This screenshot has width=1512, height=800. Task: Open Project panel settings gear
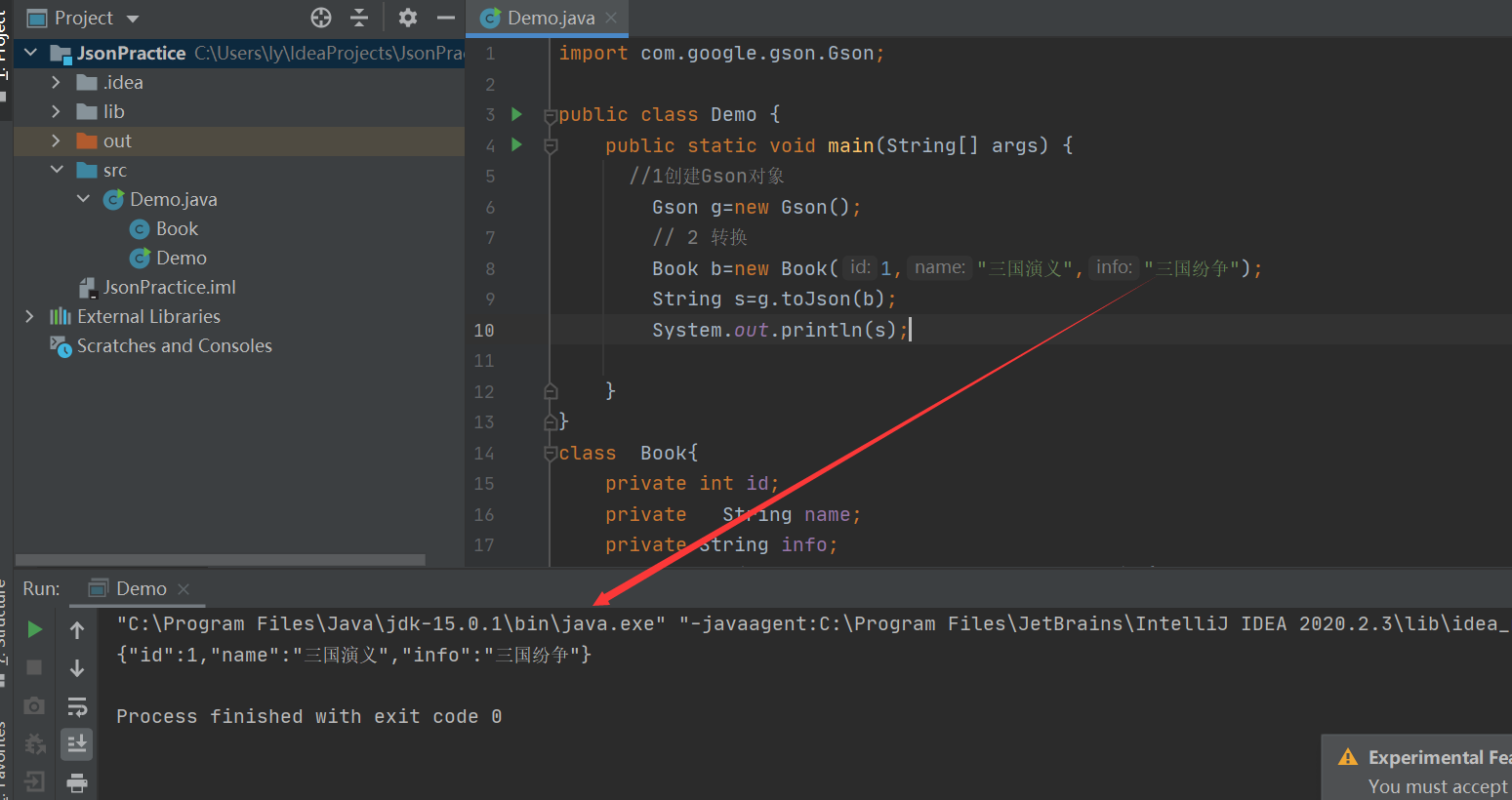[x=408, y=18]
